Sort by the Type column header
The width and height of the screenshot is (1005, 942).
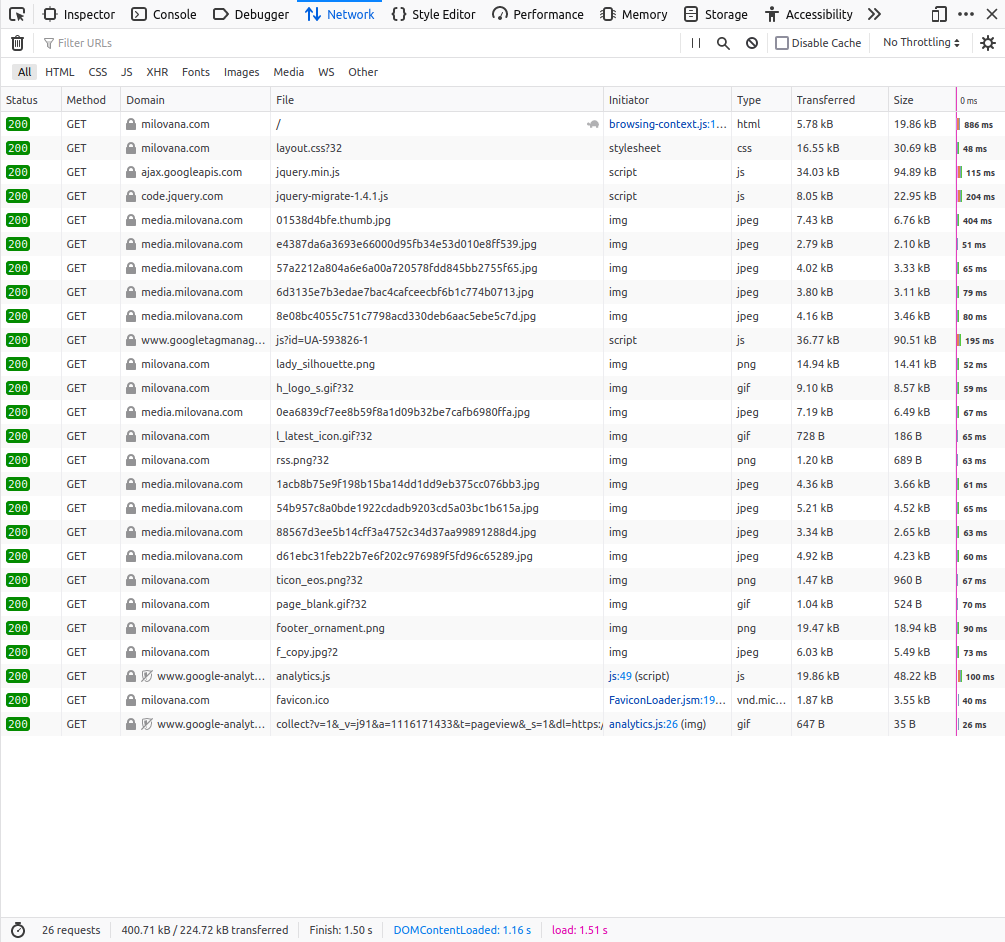click(761, 100)
